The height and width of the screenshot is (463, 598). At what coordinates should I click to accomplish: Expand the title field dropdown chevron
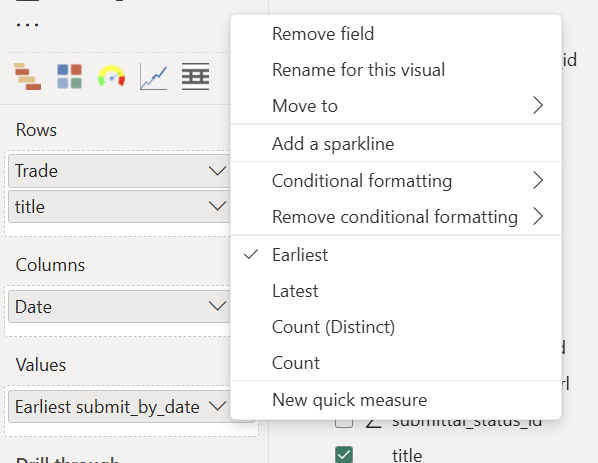(217, 206)
